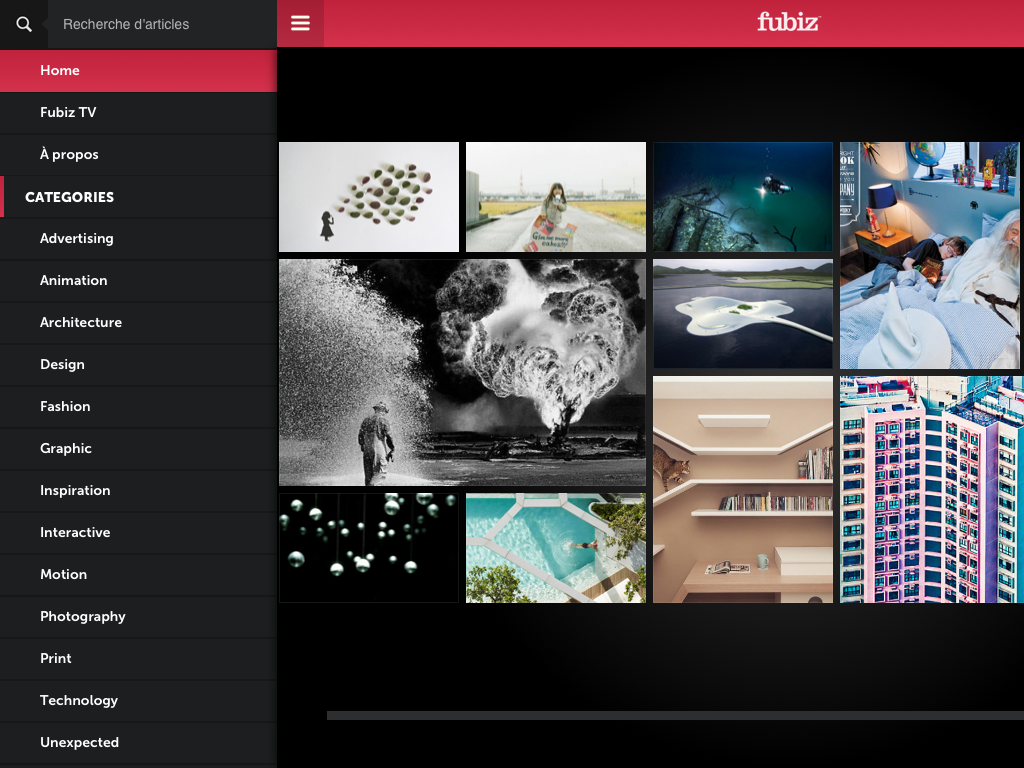Select the Photography category

pos(82,616)
